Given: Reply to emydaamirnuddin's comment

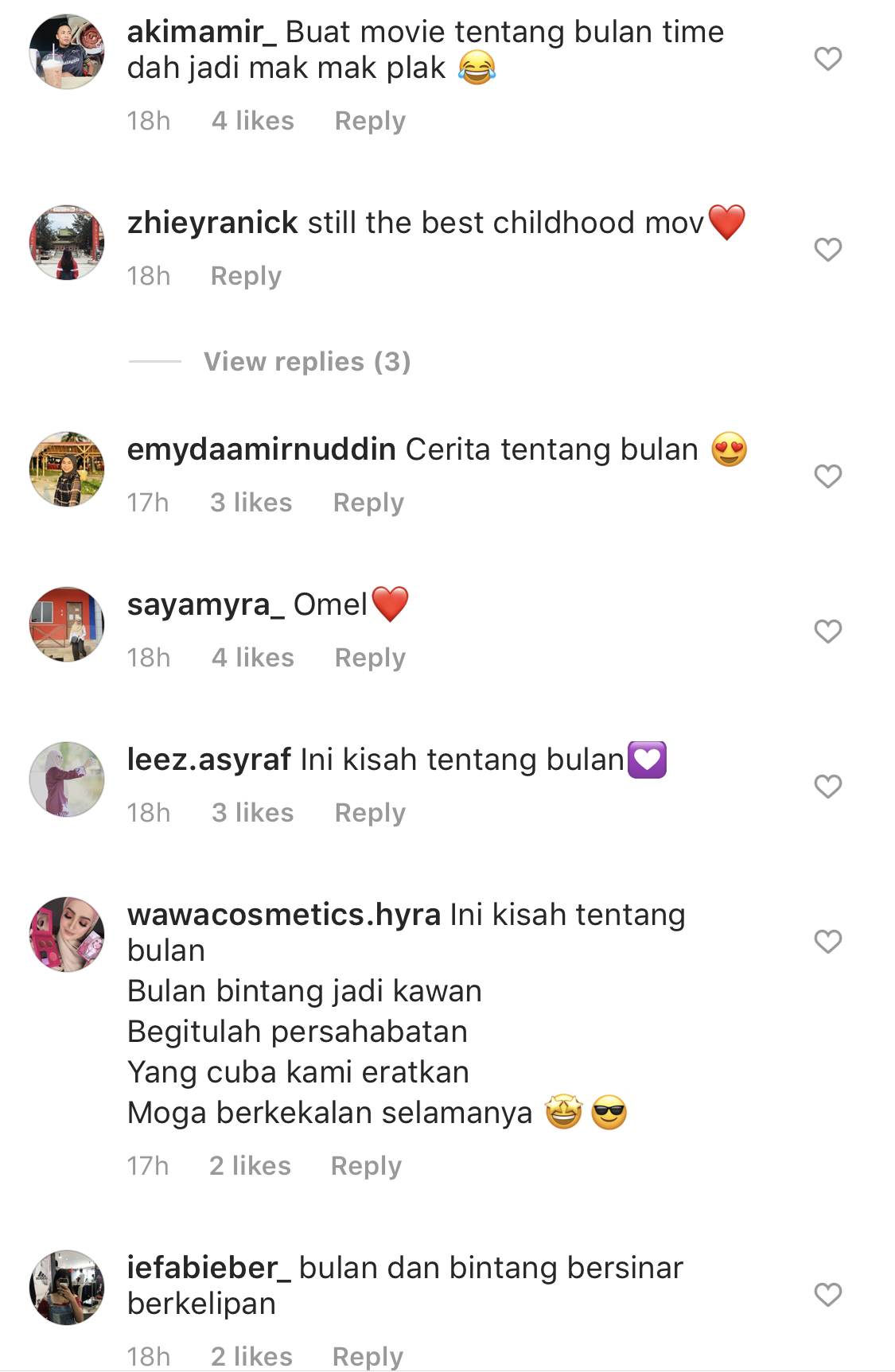Looking at the screenshot, I should [x=368, y=503].
